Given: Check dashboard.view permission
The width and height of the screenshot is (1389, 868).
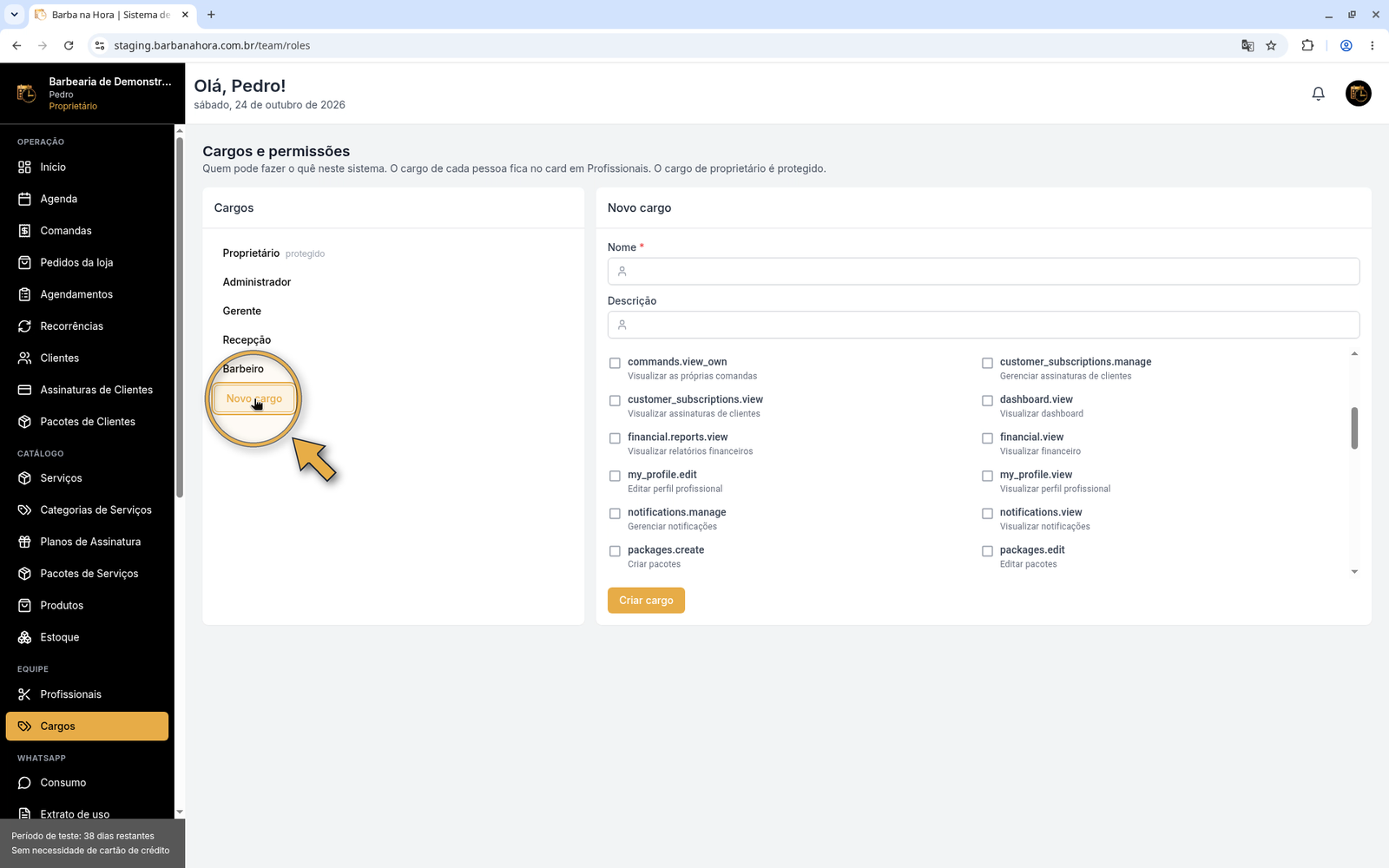Looking at the screenshot, I should pos(987,401).
